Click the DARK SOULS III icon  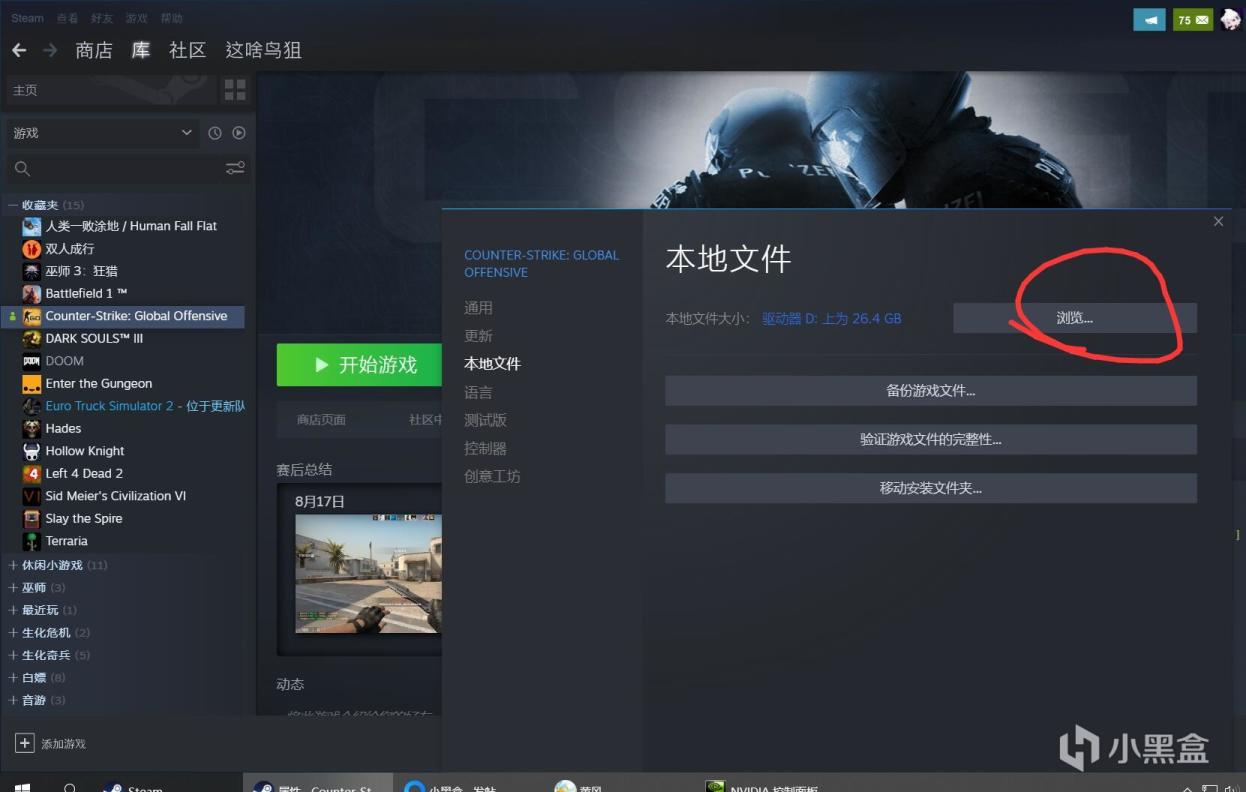(32, 338)
